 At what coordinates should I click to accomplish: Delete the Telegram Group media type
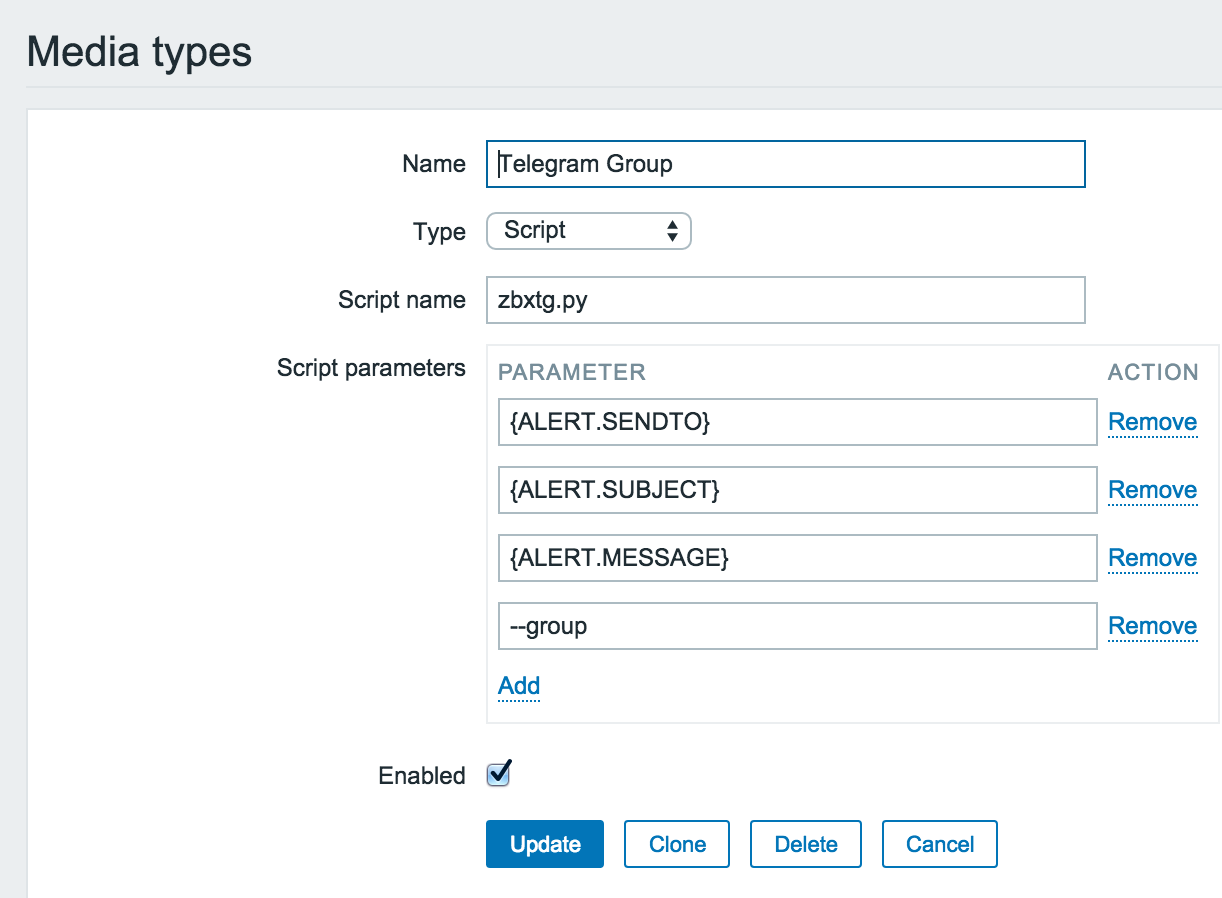[x=806, y=844]
